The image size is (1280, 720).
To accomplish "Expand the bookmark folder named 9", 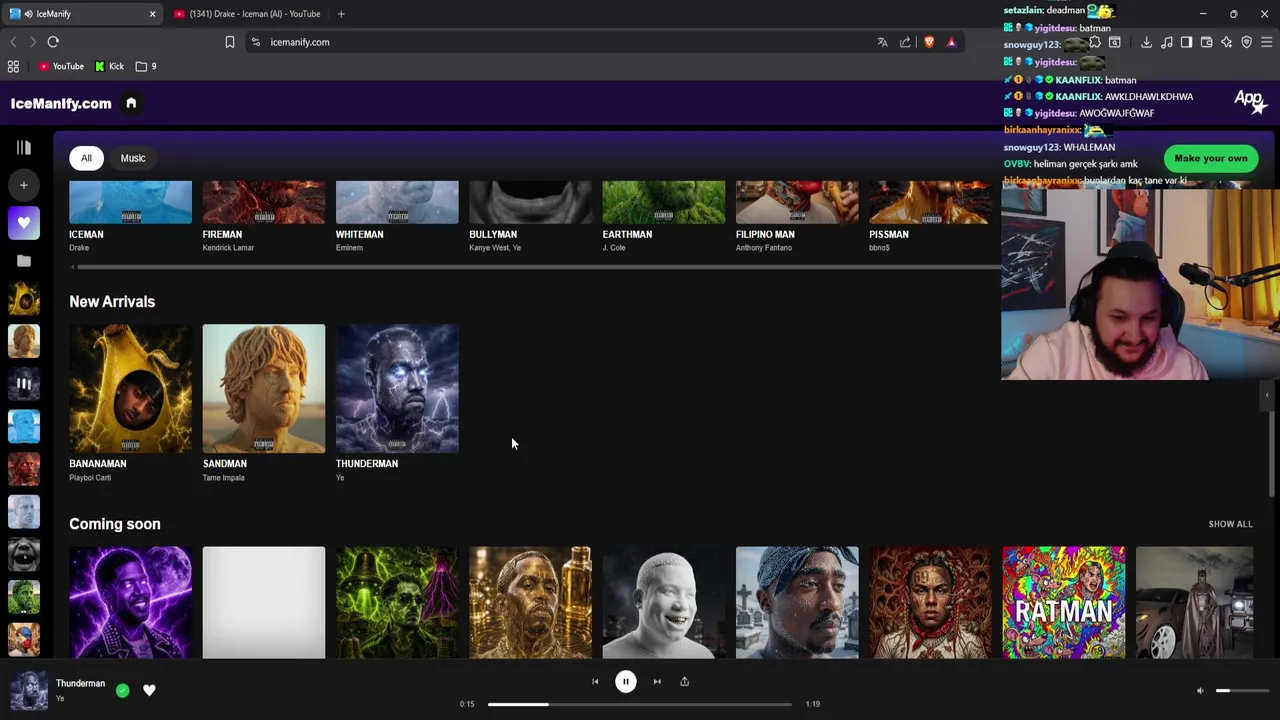I will point(146,66).
